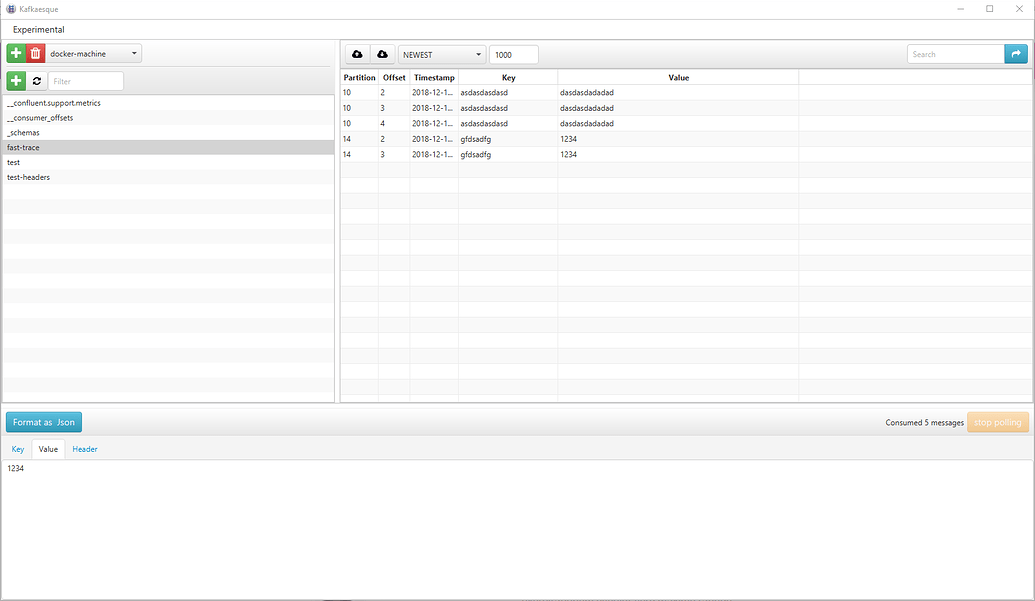
Task: Open the NEWEST offset dropdown
Action: pos(440,54)
